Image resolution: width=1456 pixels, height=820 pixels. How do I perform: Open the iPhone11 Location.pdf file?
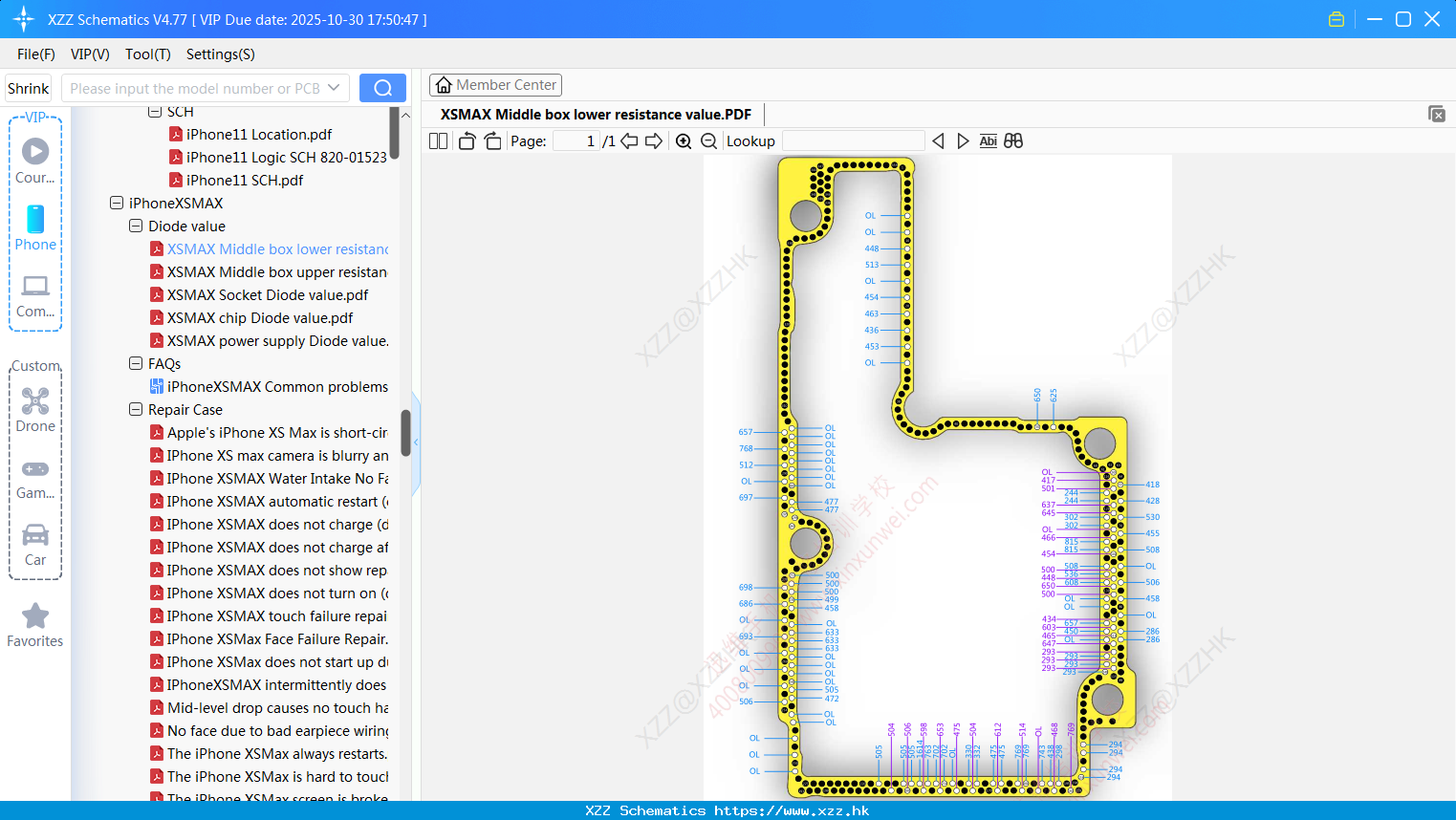pyautogui.click(x=259, y=135)
